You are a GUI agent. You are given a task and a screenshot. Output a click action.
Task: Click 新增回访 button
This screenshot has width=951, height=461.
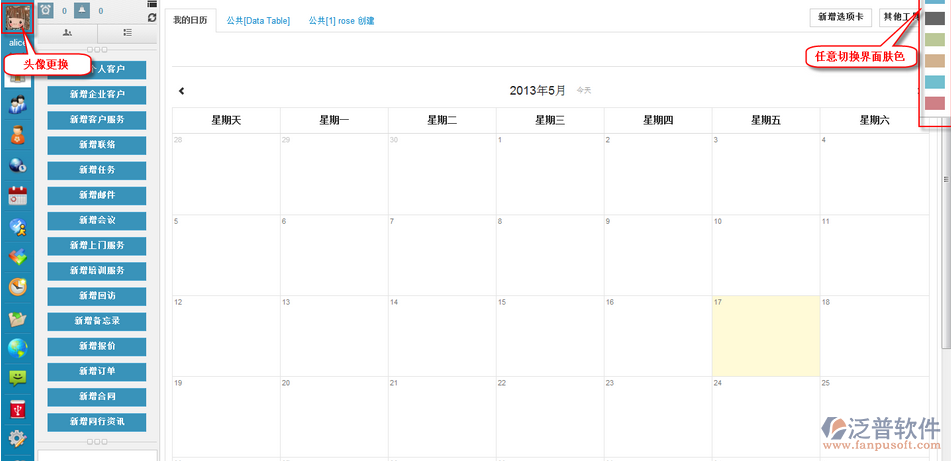[x=97, y=296]
